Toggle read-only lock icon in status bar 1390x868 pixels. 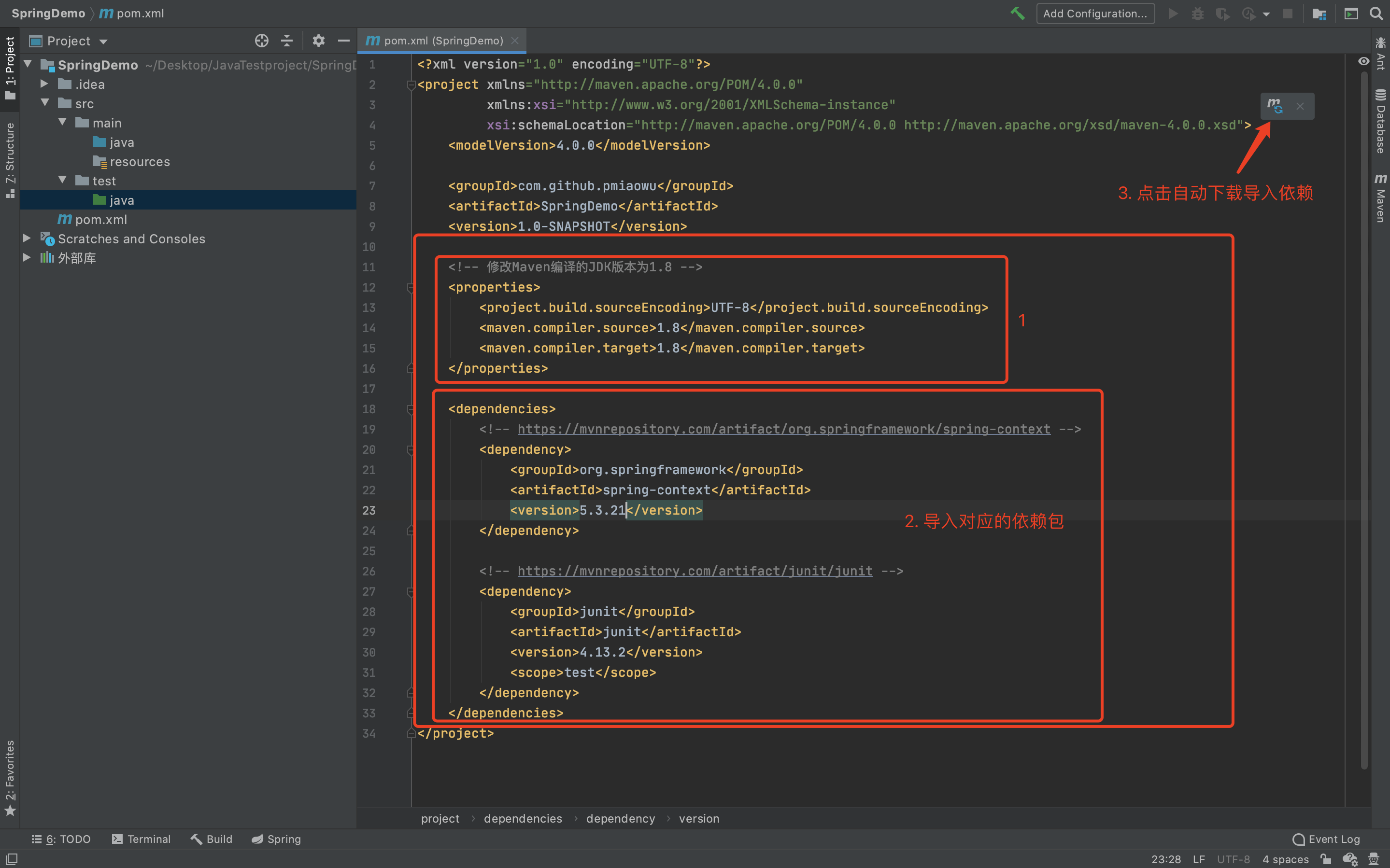coord(1326,859)
